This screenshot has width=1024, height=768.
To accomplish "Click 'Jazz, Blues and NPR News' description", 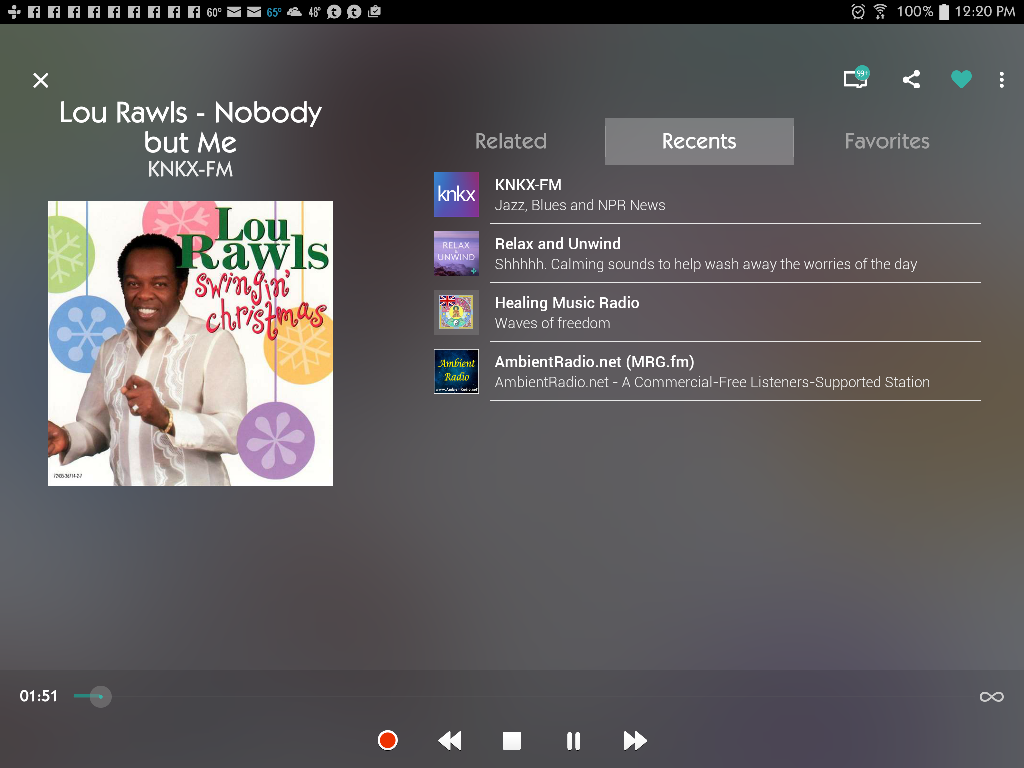I will pos(580,205).
